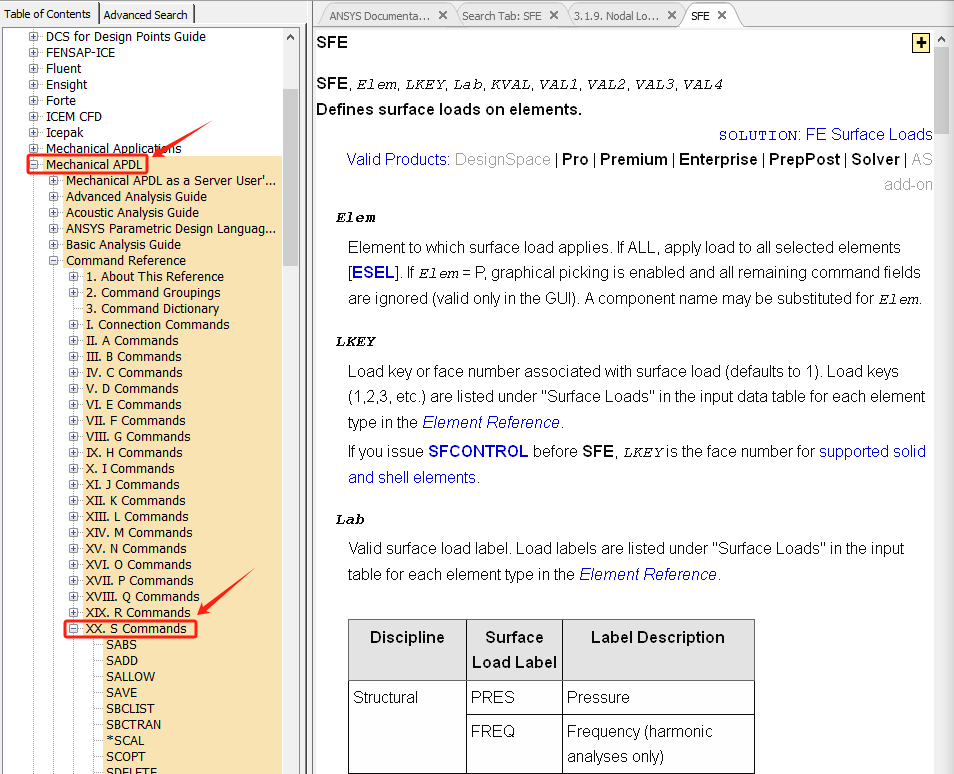Expand the Ensight tree node

33,85
